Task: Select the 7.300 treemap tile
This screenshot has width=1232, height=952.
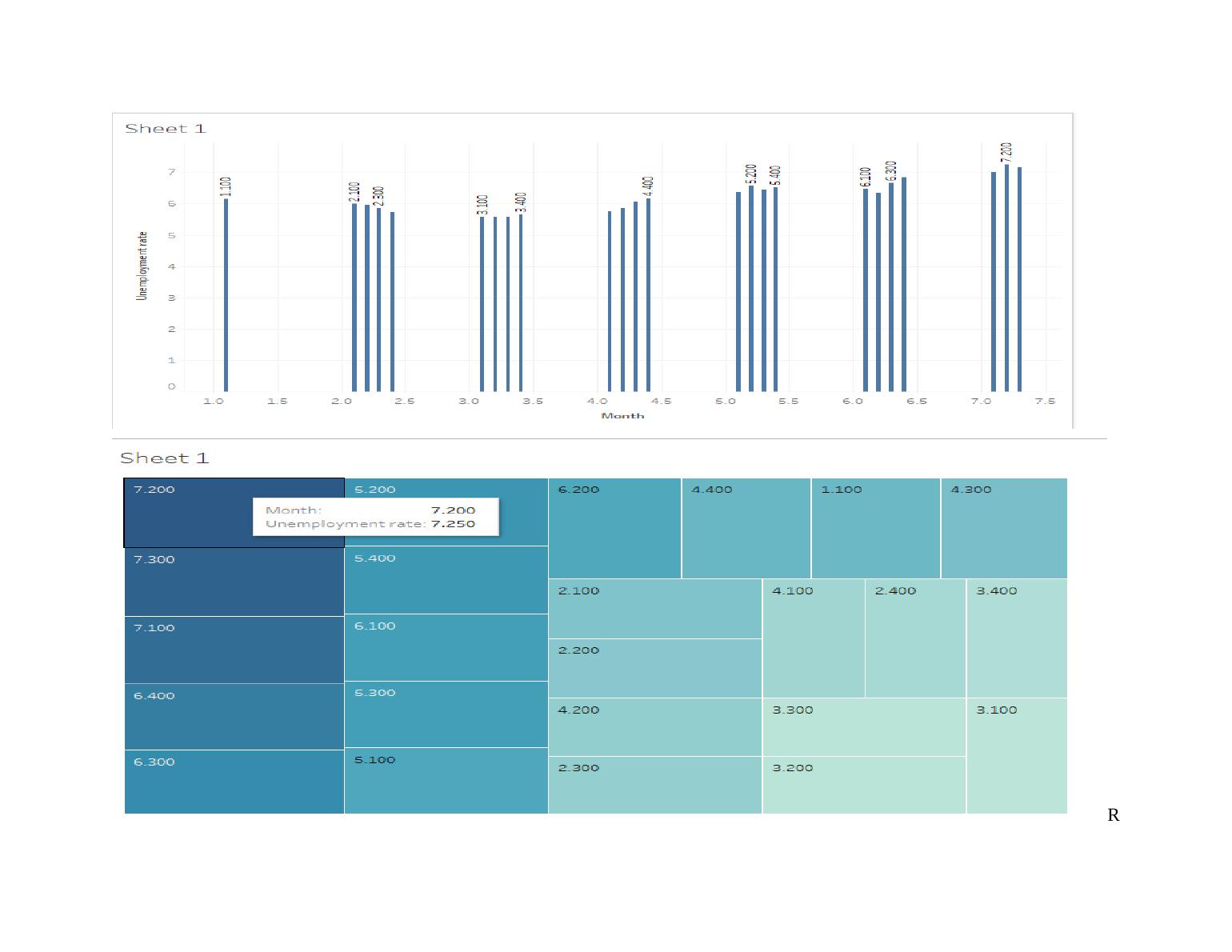Action: pos(234,582)
